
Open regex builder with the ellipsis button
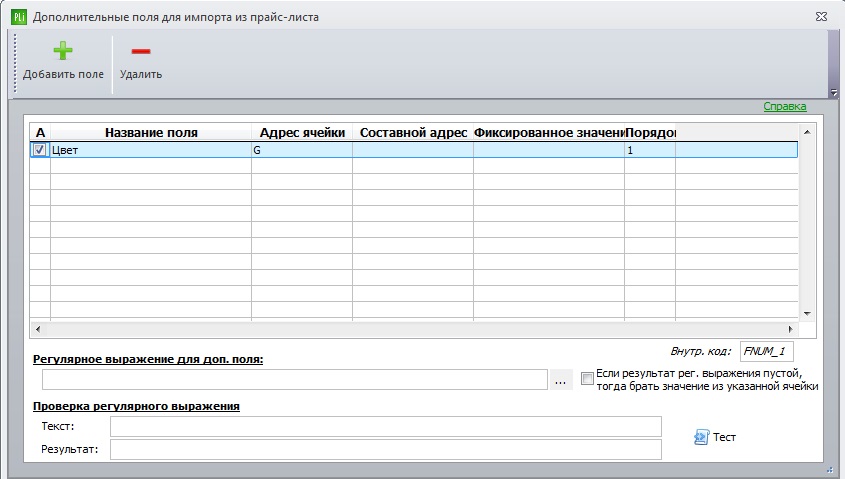click(x=560, y=380)
